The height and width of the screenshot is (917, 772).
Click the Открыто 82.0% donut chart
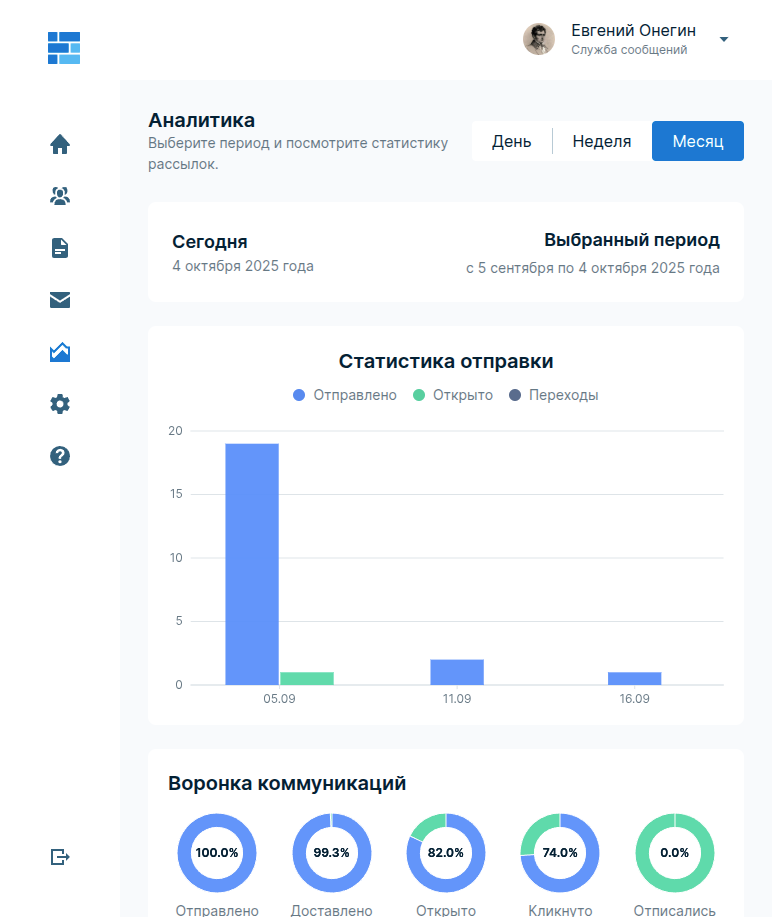(x=446, y=853)
